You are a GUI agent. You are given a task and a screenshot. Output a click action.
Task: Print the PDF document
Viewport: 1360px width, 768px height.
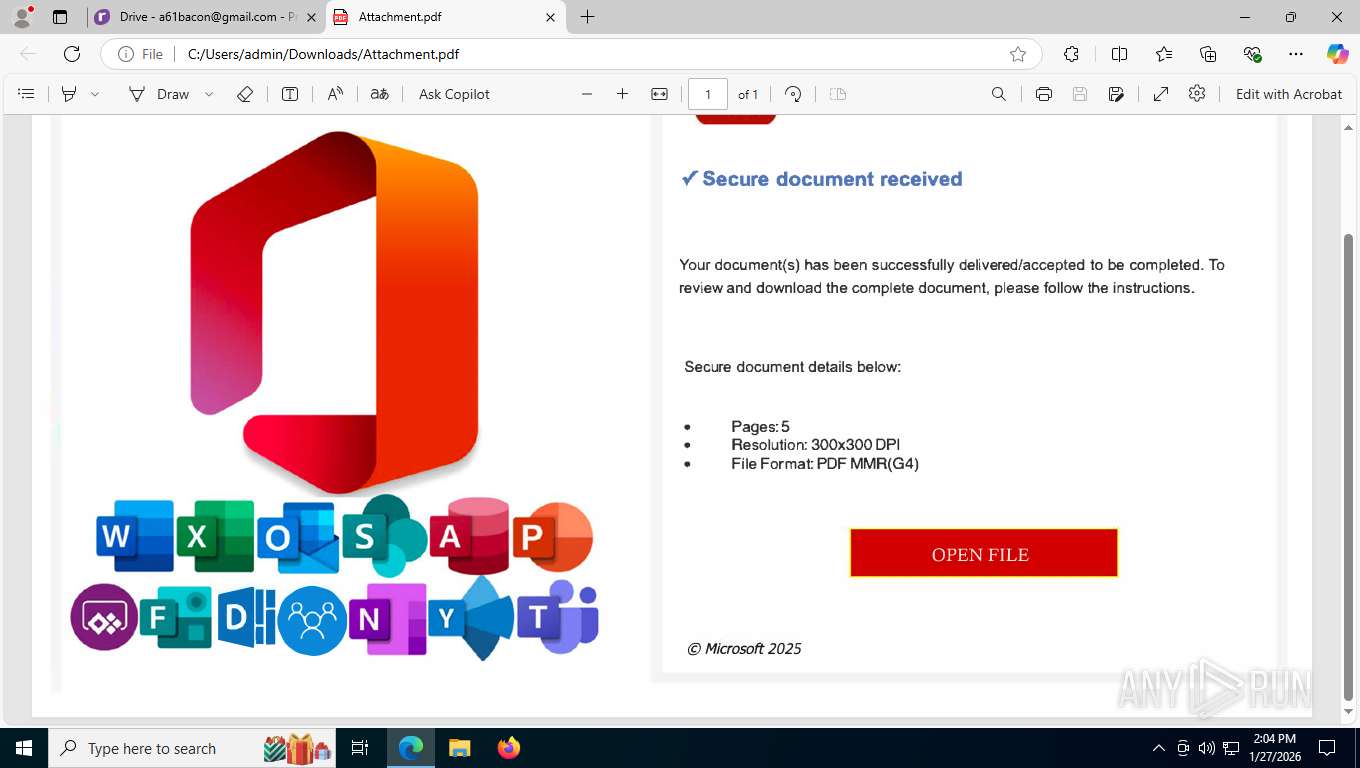click(x=1044, y=94)
